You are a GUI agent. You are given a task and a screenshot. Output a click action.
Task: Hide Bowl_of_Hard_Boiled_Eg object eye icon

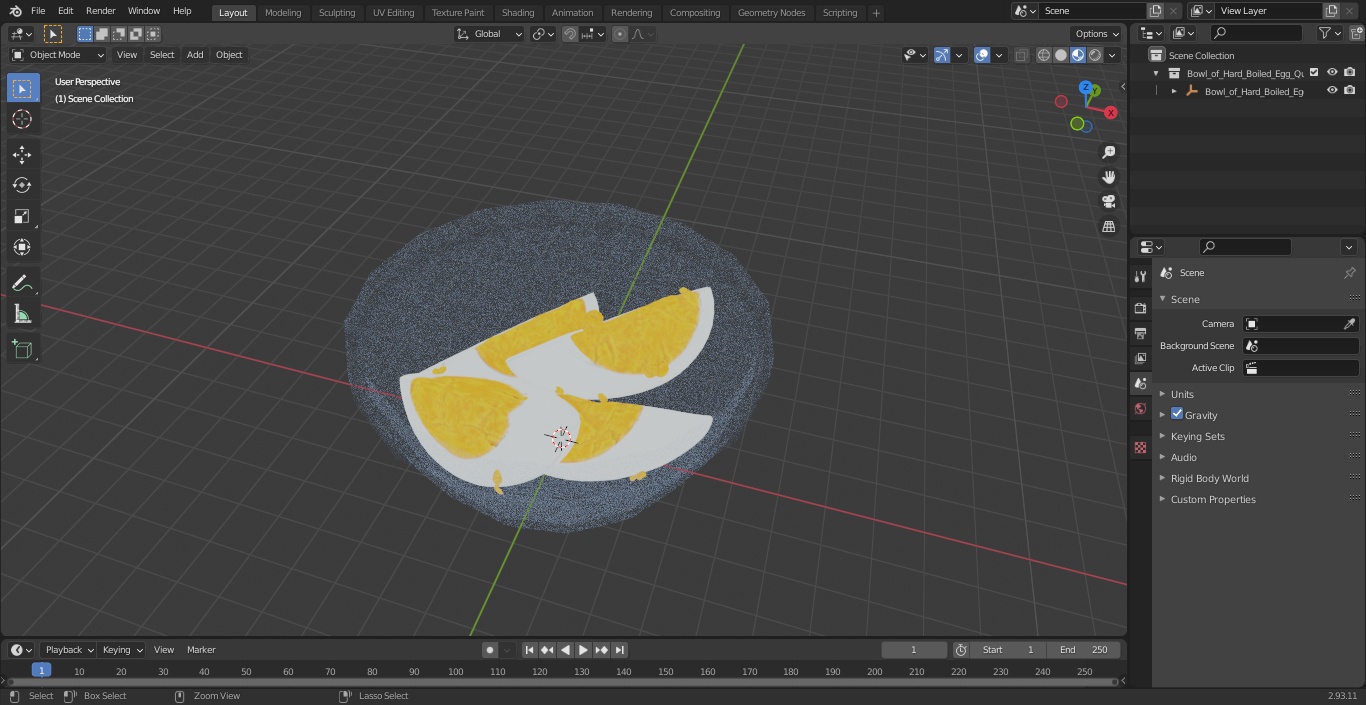pyautogui.click(x=1332, y=91)
